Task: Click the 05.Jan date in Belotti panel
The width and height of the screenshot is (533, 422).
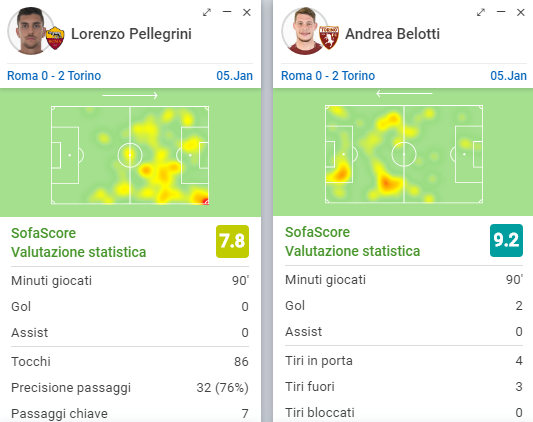Action: pos(509,75)
